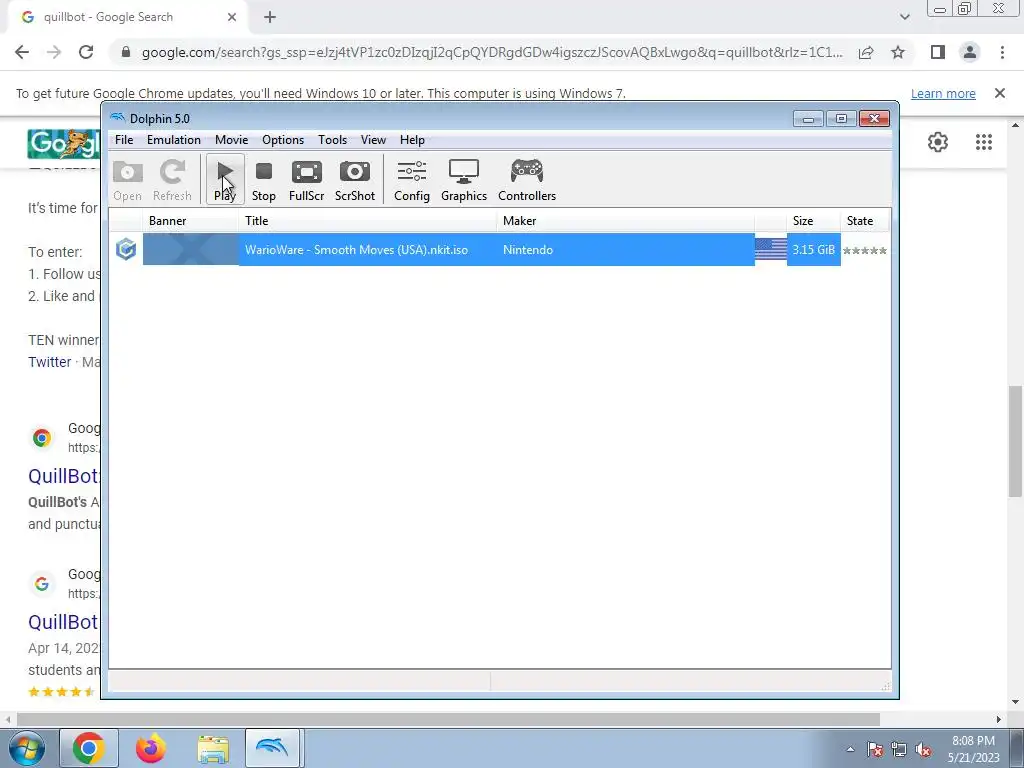Open the Emulation menu

click(x=174, y=140)
